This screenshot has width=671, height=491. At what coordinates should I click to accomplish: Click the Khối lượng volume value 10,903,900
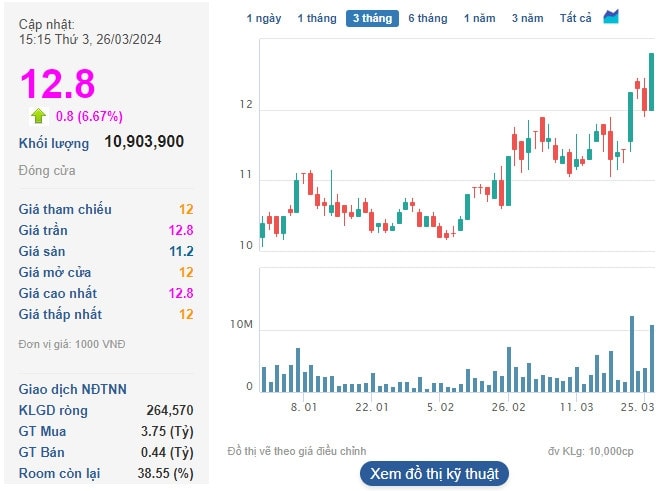[144, 142]
